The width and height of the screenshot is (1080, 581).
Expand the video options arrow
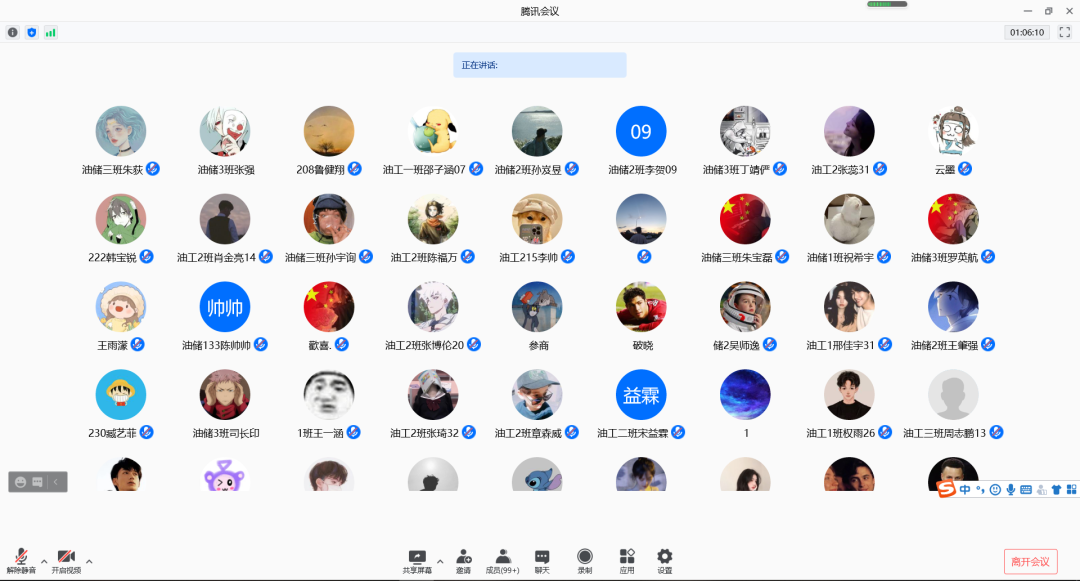point(89,561)
